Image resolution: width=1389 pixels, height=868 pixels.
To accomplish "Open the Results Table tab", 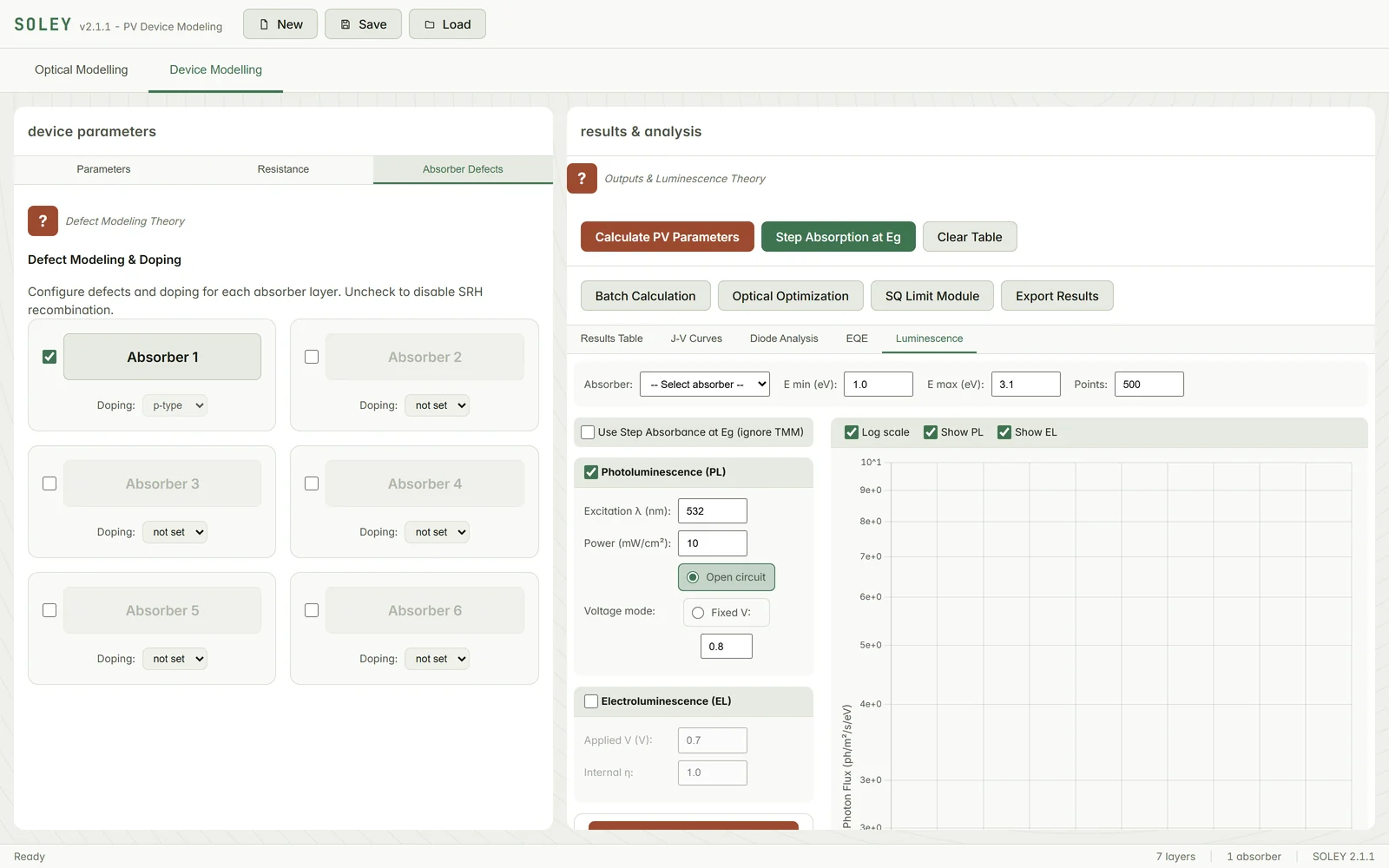I will 611,339.
